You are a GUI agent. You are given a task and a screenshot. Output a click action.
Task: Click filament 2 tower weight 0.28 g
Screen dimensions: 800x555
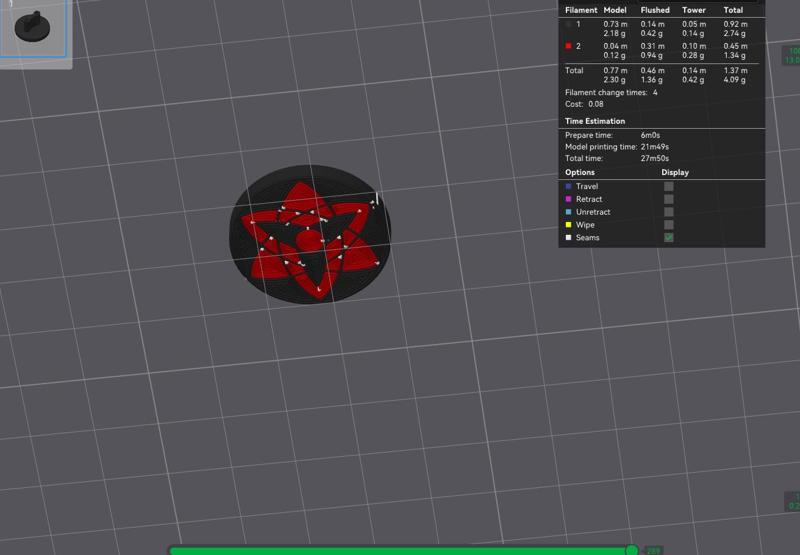coord(693,55)
